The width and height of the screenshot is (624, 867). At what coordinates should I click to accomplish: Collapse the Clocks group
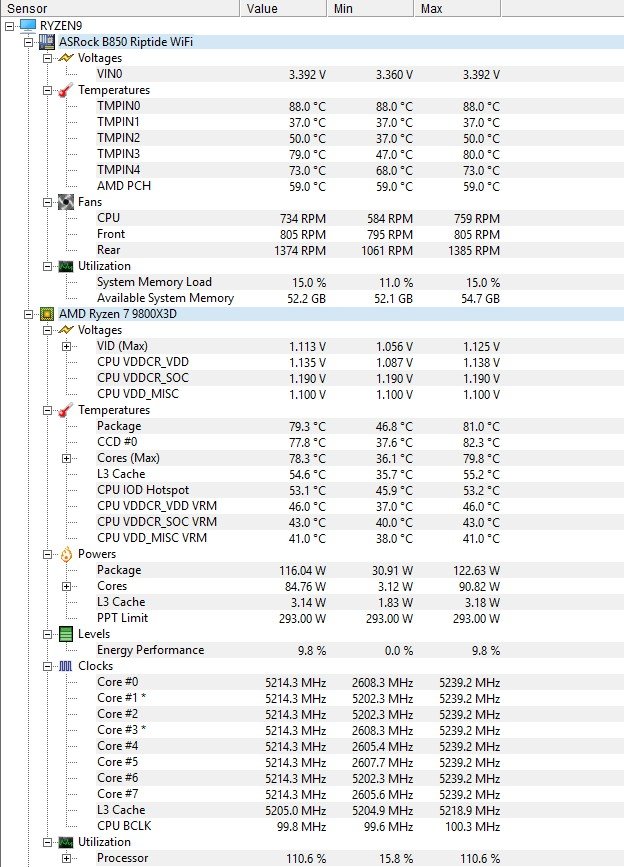coord(48,666)
